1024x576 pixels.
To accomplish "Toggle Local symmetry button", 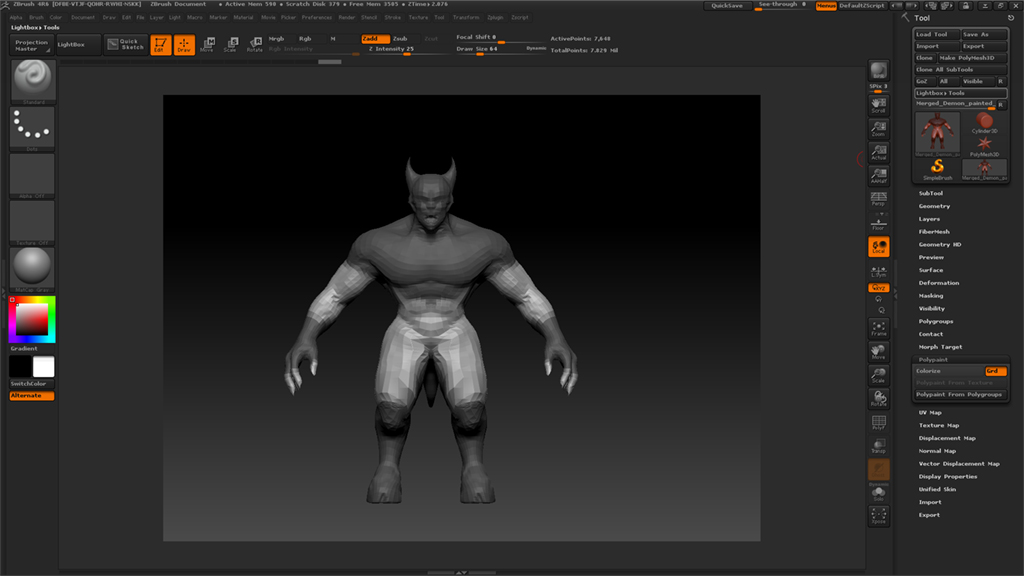I will click(878, 247).
